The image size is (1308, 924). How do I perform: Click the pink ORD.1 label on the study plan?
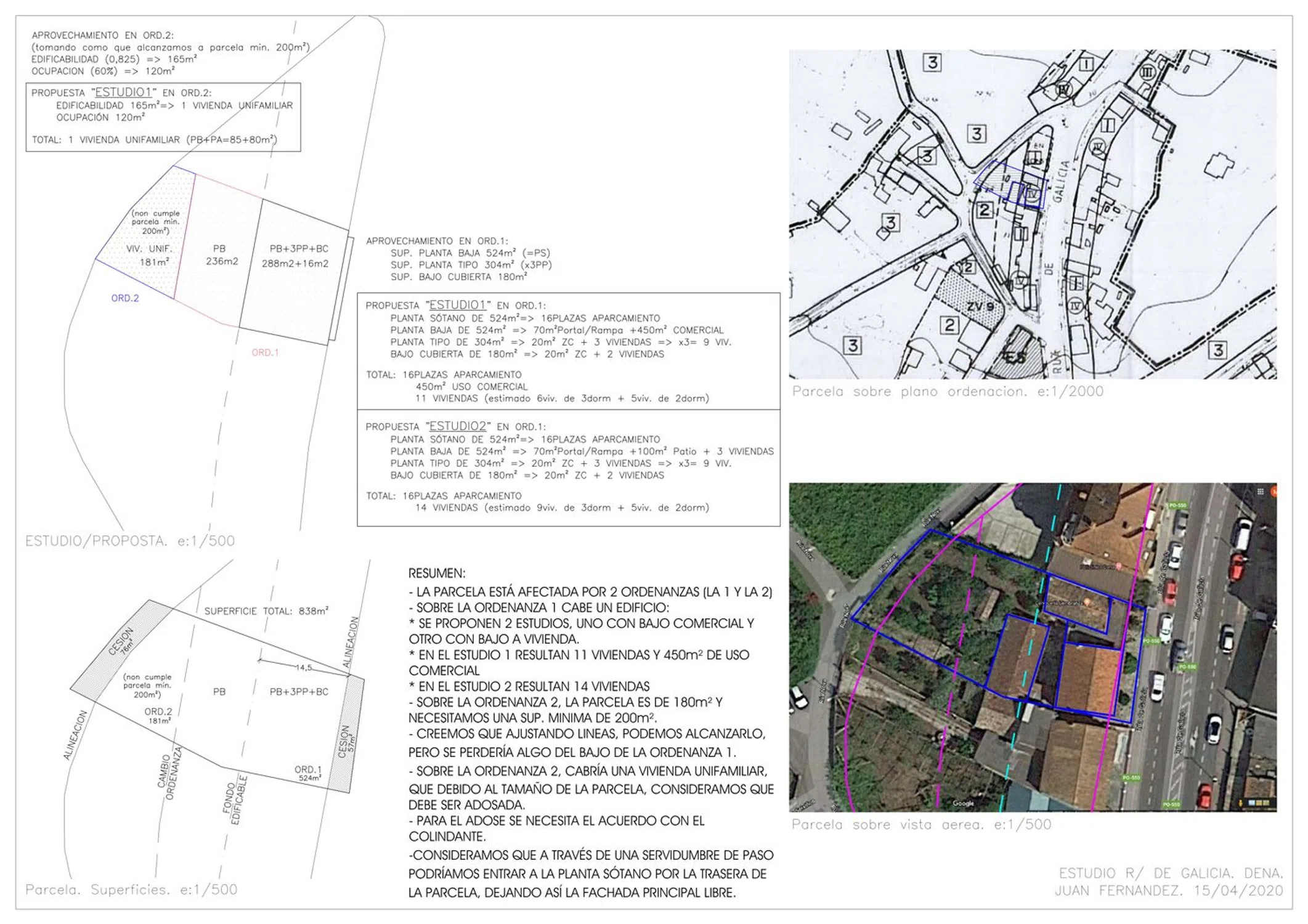pyautogui.click(x=265, y=352)
